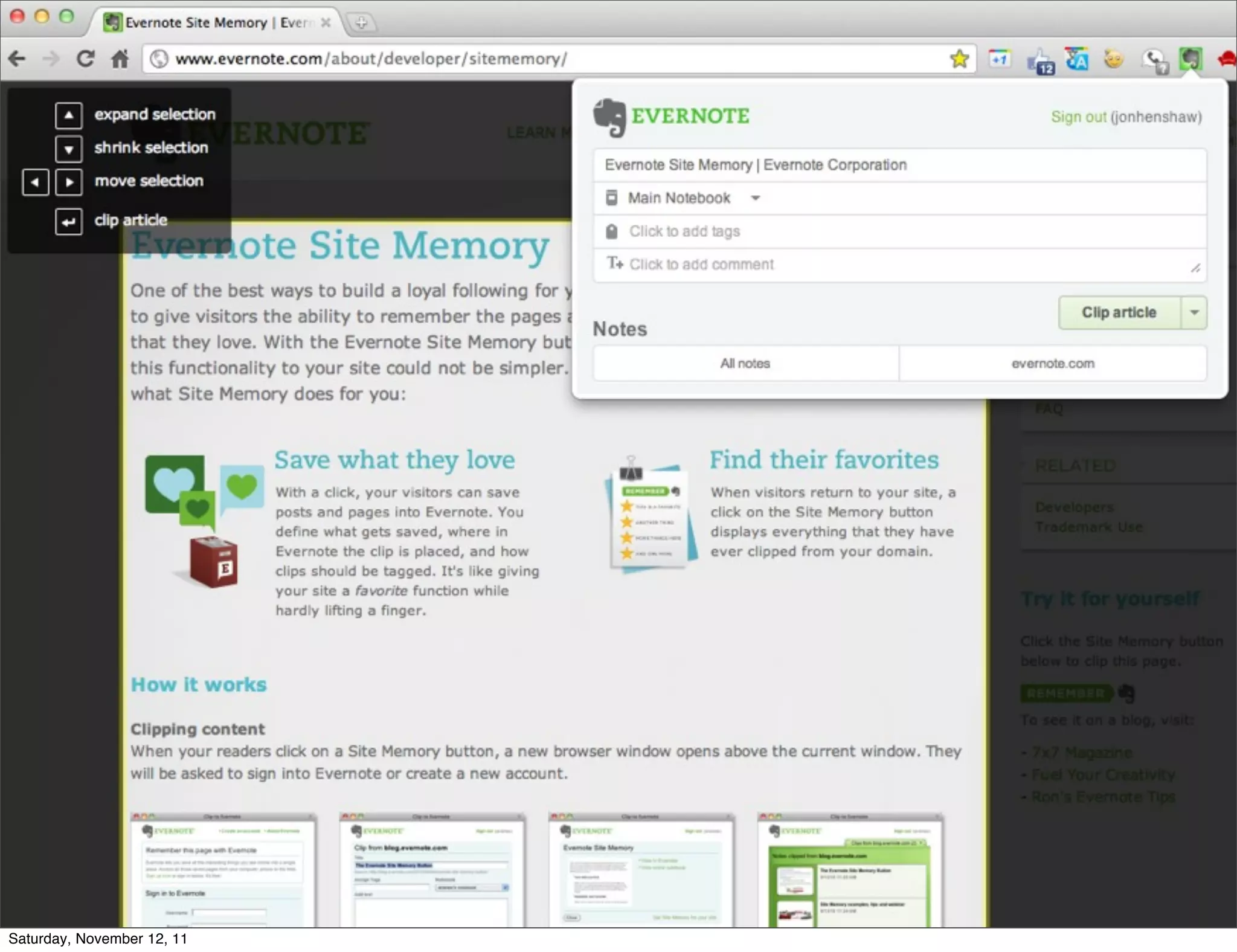The height and width of the screenshot is (952, 1237).
Task: Click the Notes section label
Action: point(620,329)
